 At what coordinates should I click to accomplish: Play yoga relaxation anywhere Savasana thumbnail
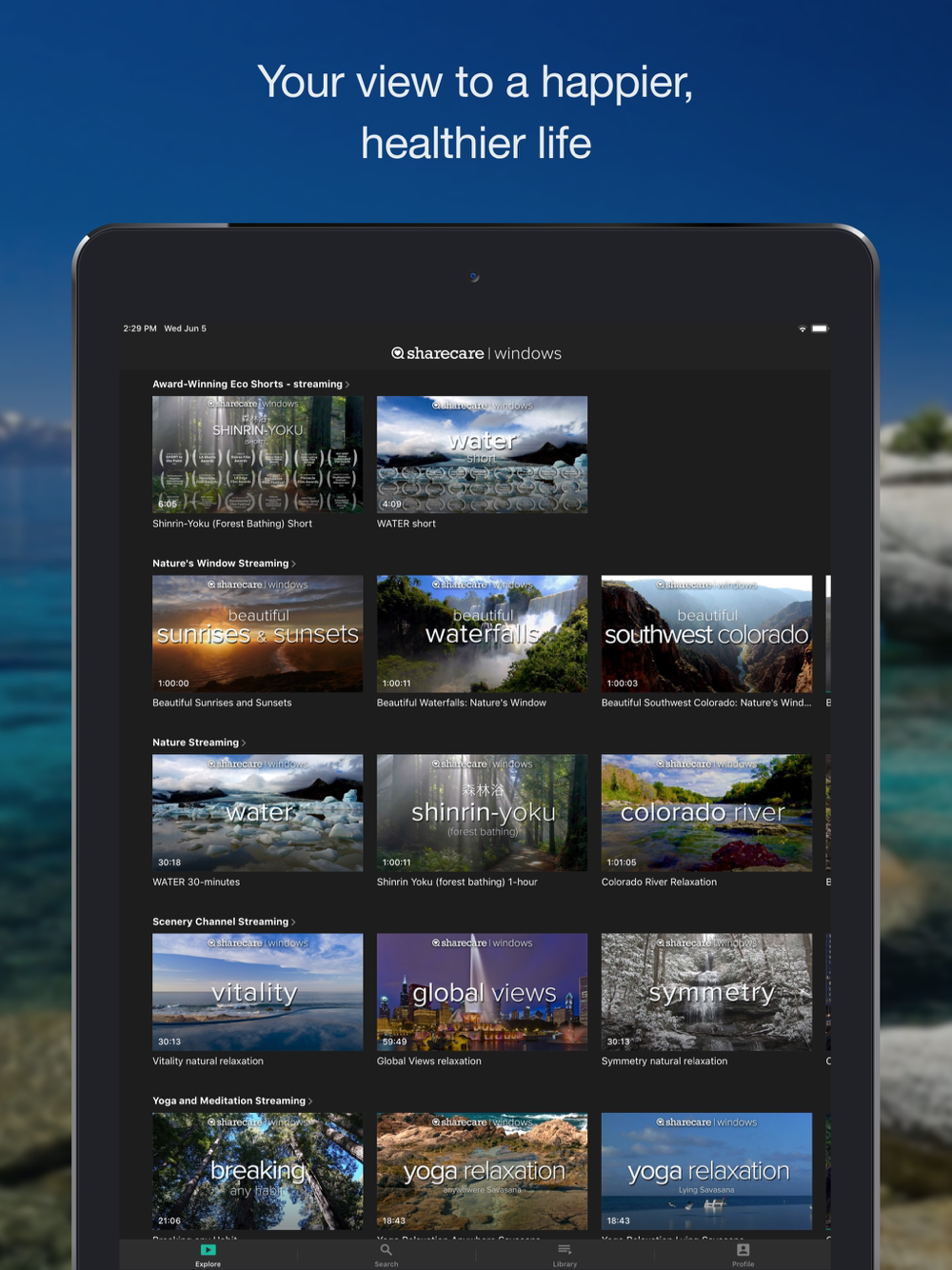click(482, 1171)
